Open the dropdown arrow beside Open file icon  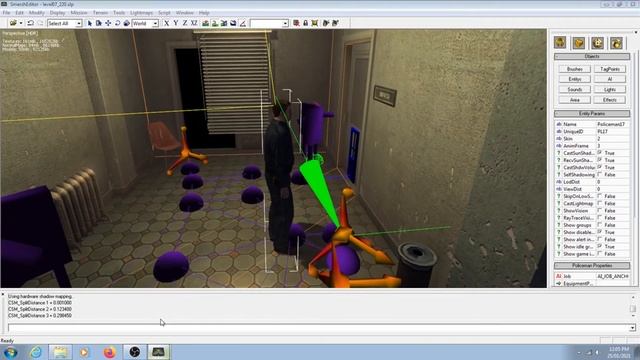coord(20,23)
